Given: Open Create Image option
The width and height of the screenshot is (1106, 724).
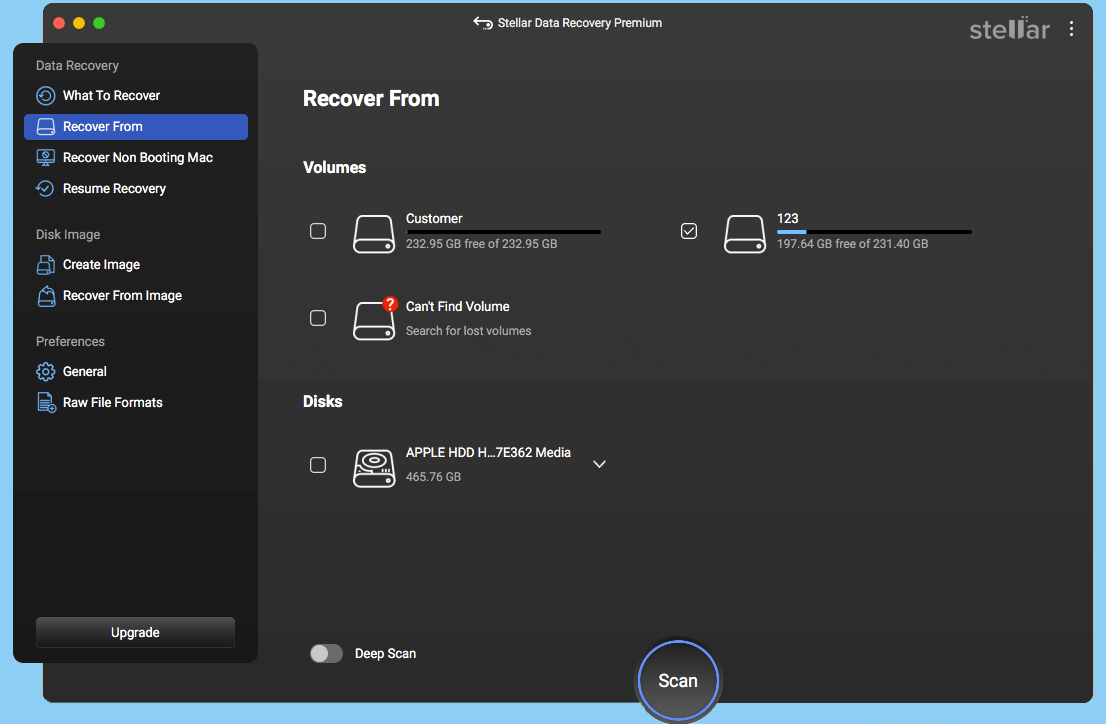Looking at the screenshot, I should coord(135,265).
